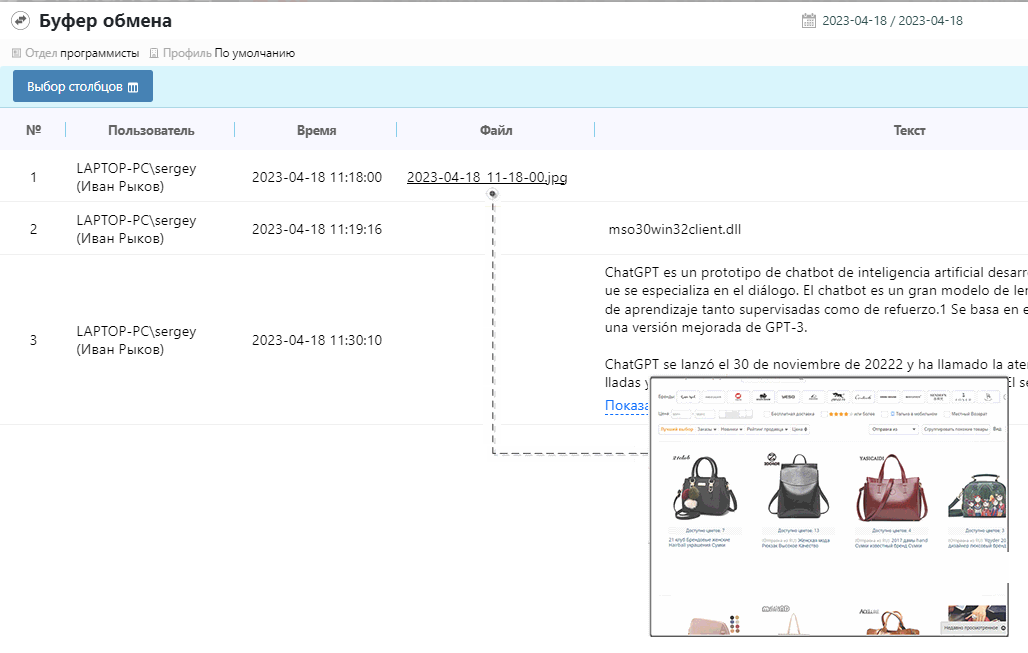The height and width of the screenshot is (653, 1028).
Task: Click the calendar icon next to the date range
Action: (809, 21)
